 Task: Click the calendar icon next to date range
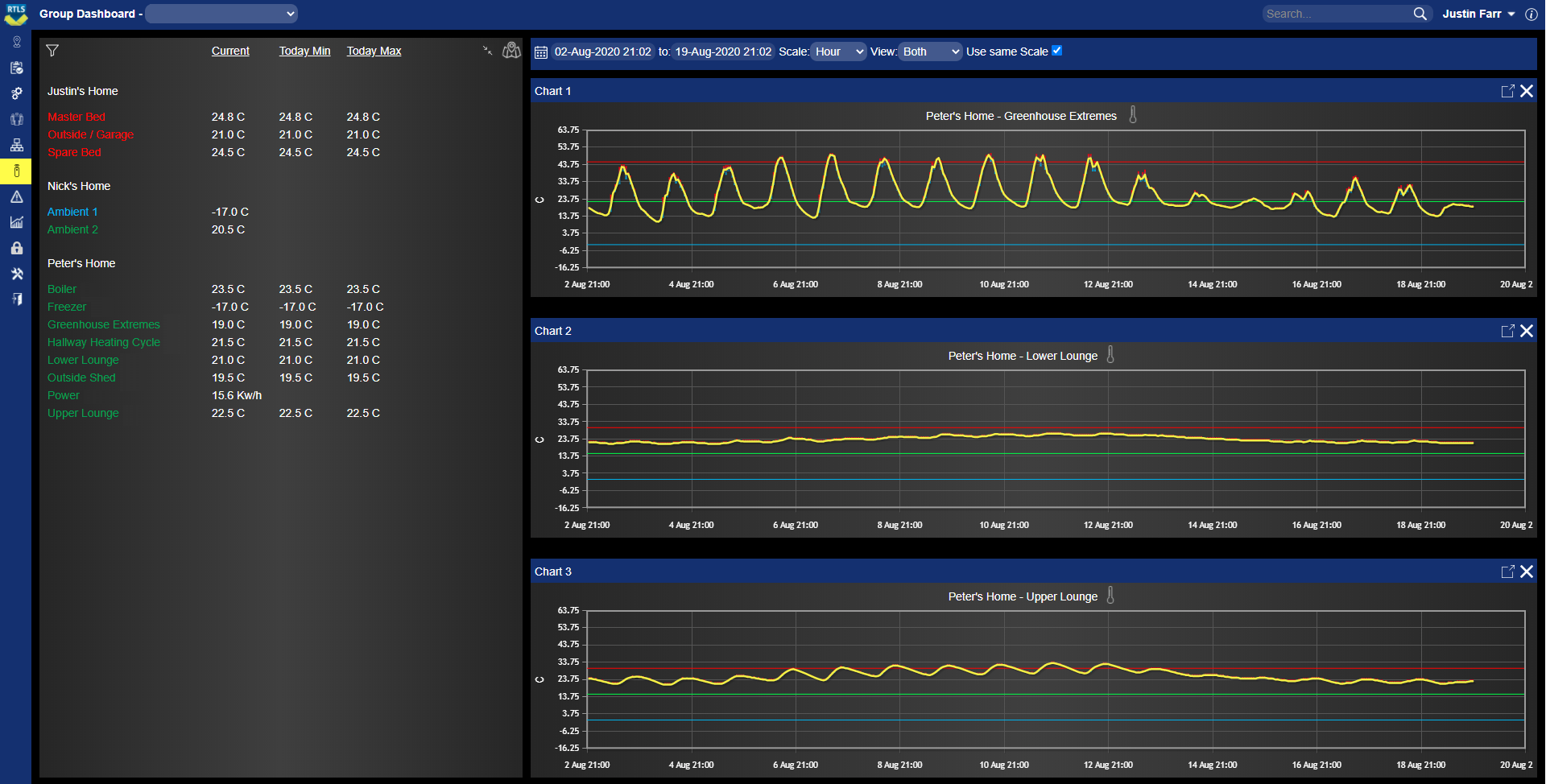click(x=540, y=52)
